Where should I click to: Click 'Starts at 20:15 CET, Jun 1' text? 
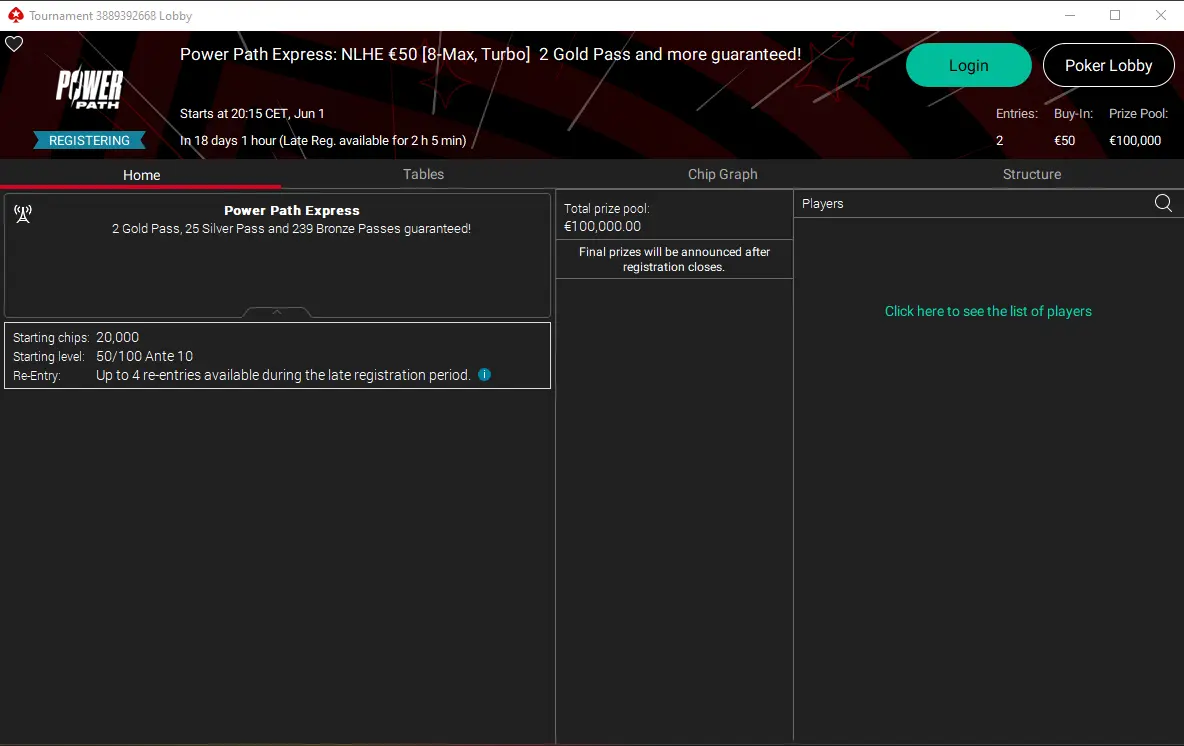click(x=252, y=113)
